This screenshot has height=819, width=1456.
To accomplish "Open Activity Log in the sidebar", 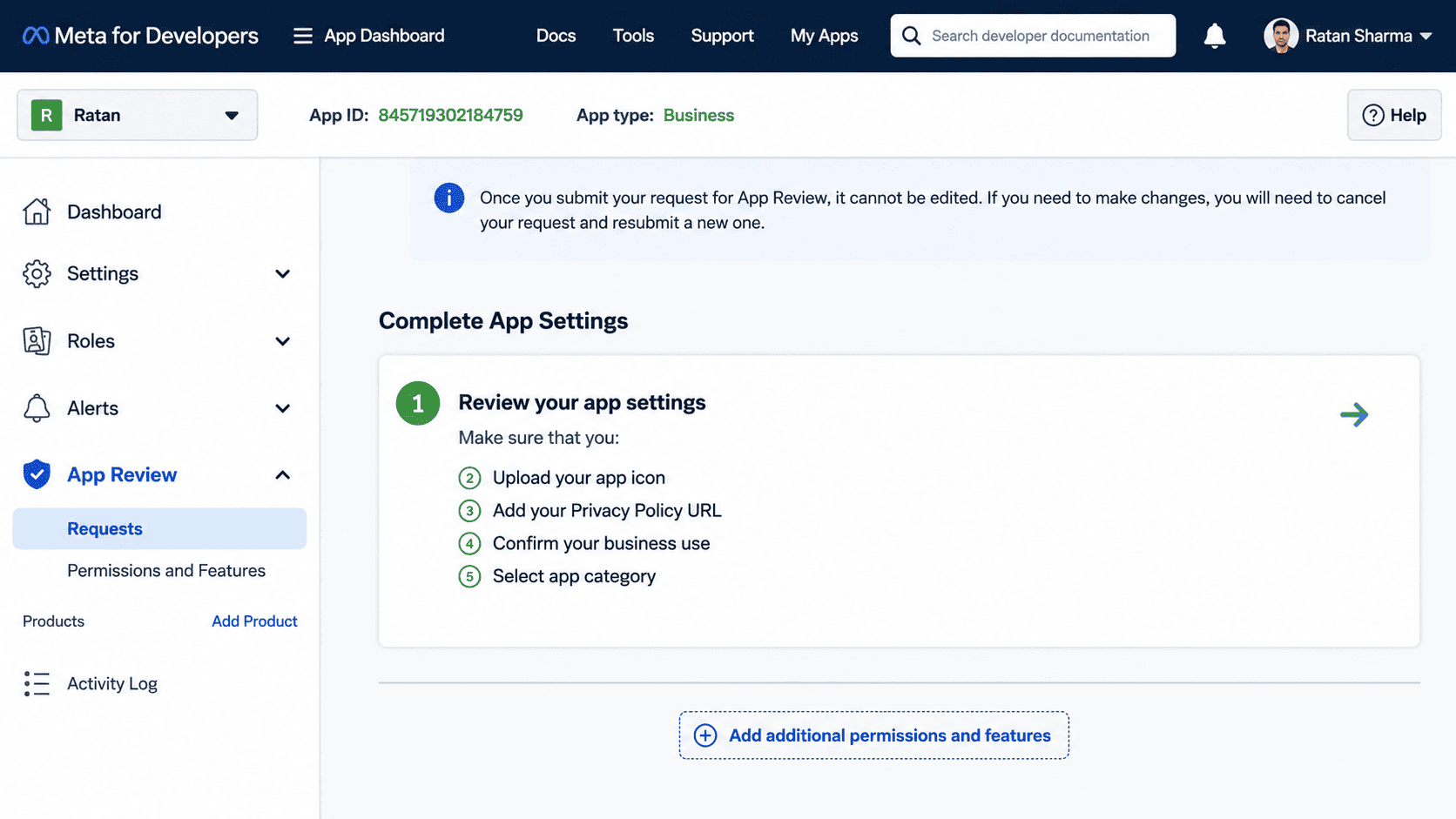I will [112, 684].
